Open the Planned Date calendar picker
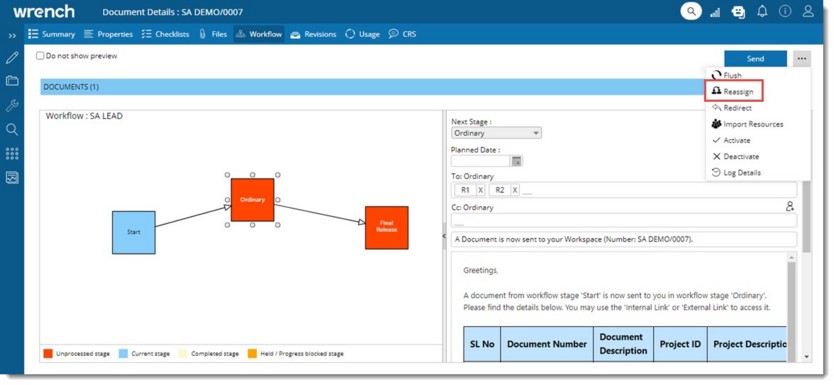This screenshot has width=834, height=385. [x=516, y=161]
